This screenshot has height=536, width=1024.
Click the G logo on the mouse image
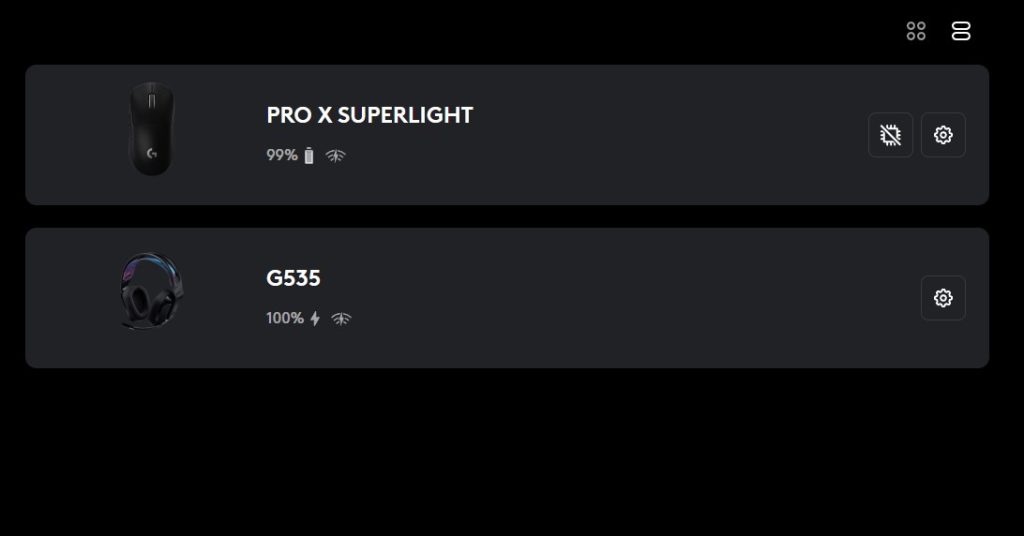(x=152, y=153)
